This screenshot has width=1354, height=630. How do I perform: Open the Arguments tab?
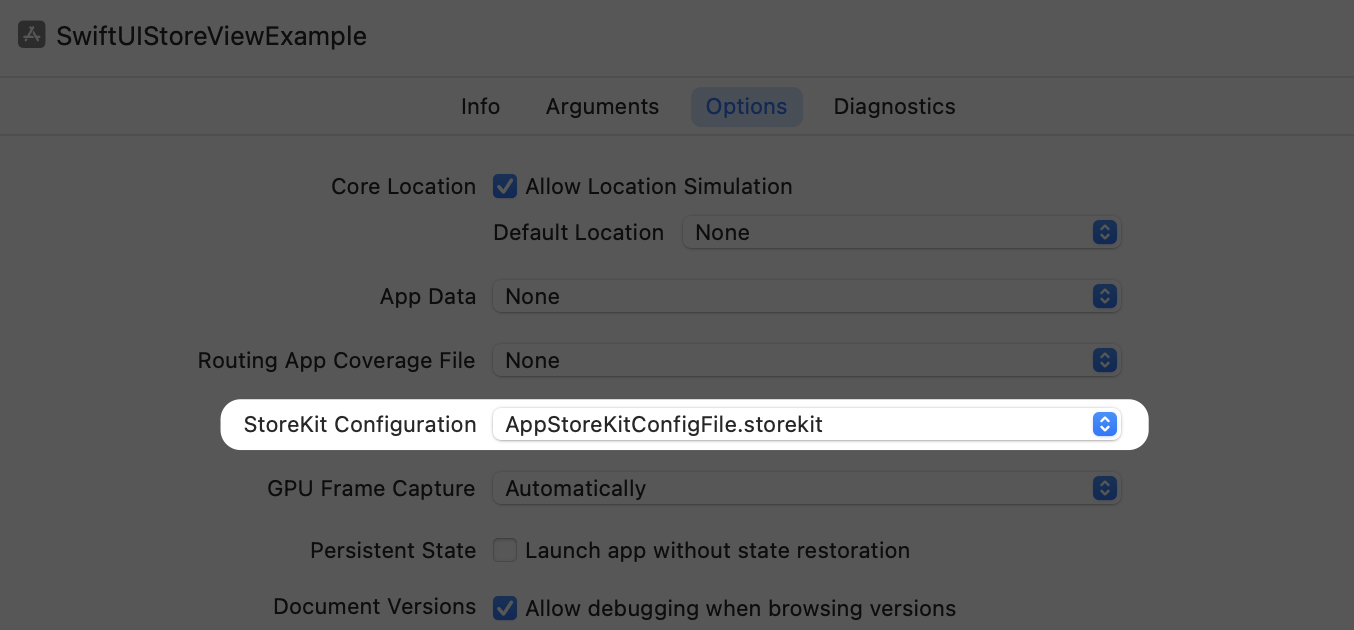click(602, 107)
